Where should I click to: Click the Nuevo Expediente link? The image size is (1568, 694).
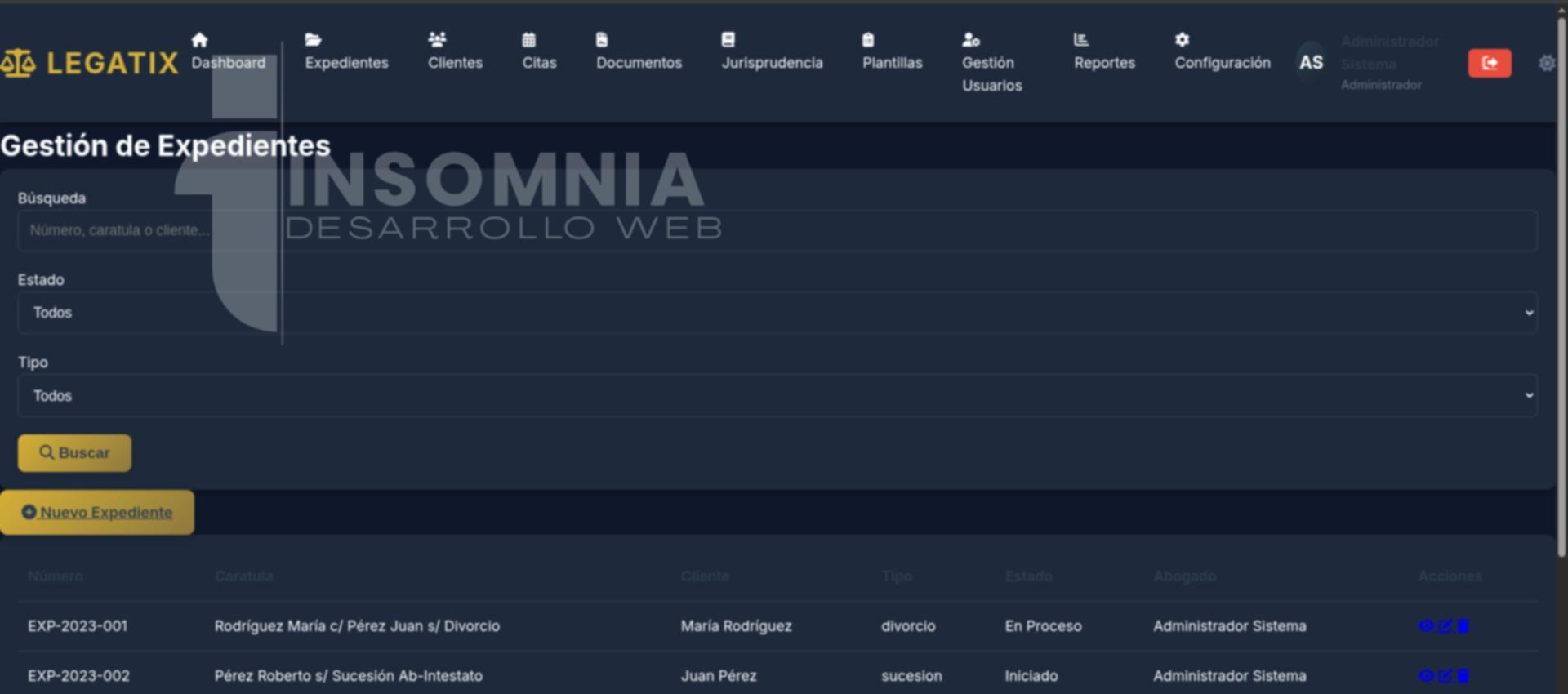(x=97, y=513)
